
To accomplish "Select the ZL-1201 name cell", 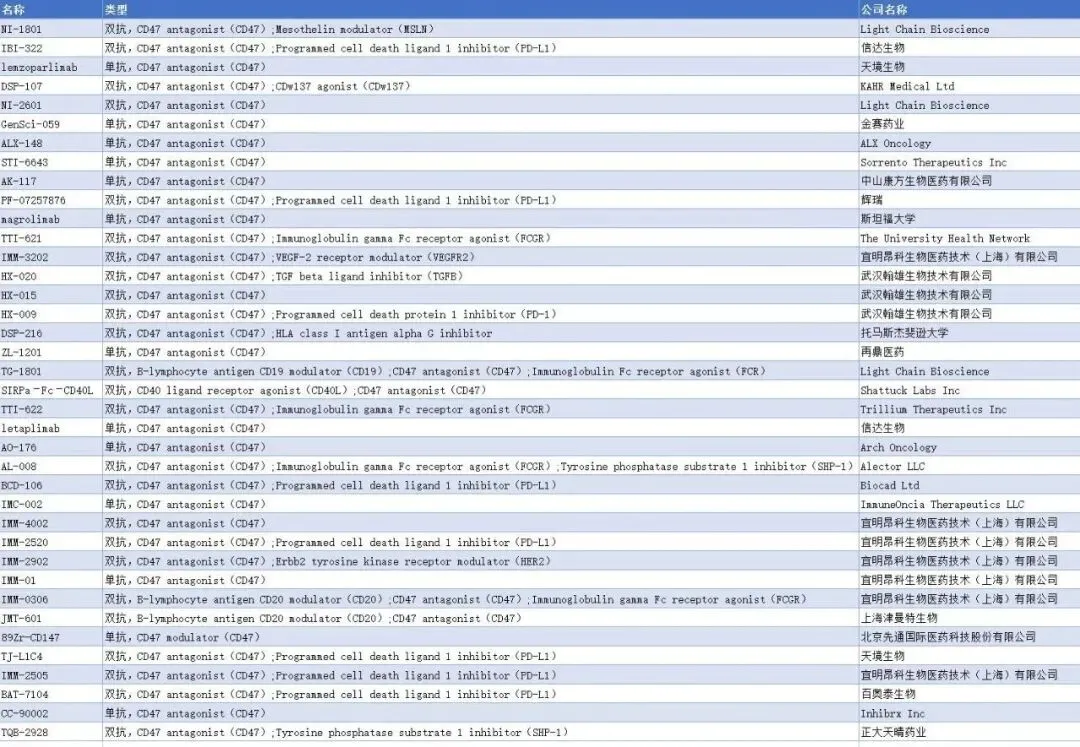I will 51,353.
